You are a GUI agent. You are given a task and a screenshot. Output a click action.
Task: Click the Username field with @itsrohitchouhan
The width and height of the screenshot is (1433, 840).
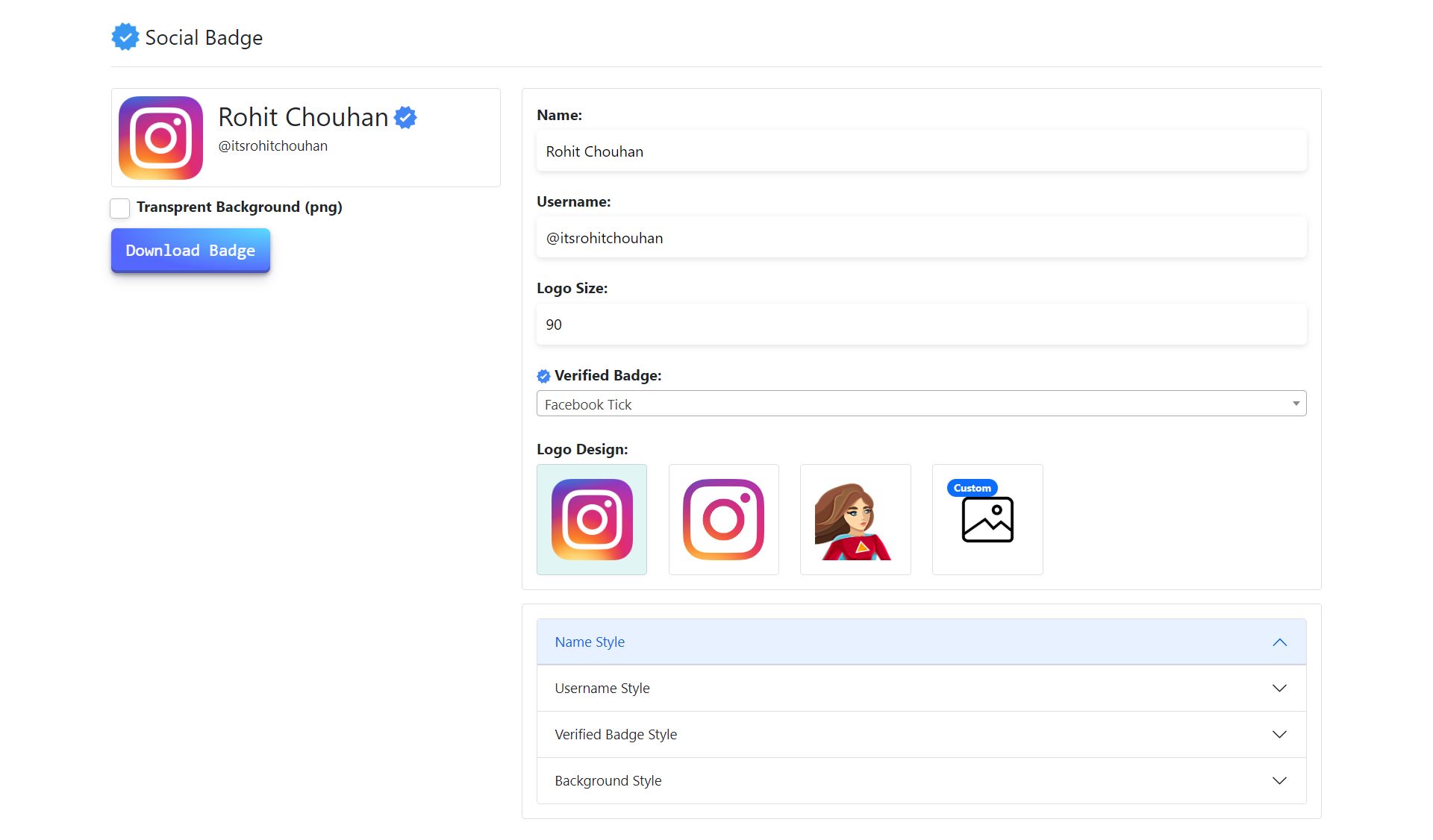tap(921, 238)
